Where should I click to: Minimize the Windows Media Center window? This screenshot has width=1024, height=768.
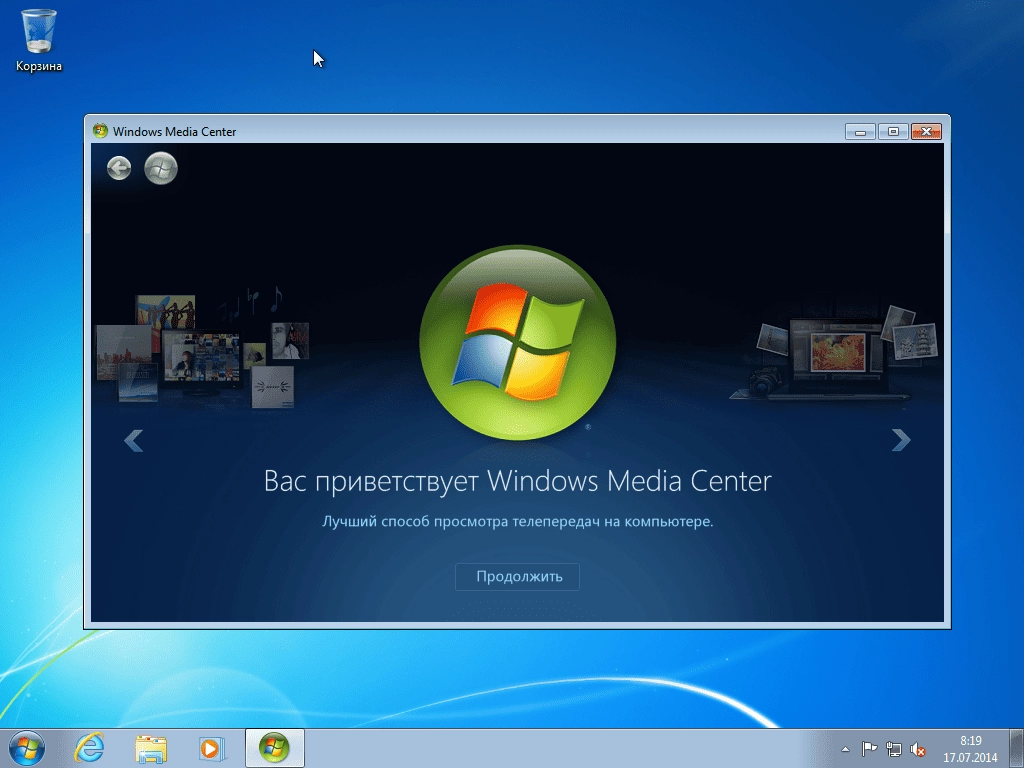pyautogui.click(x=860, y=132)
